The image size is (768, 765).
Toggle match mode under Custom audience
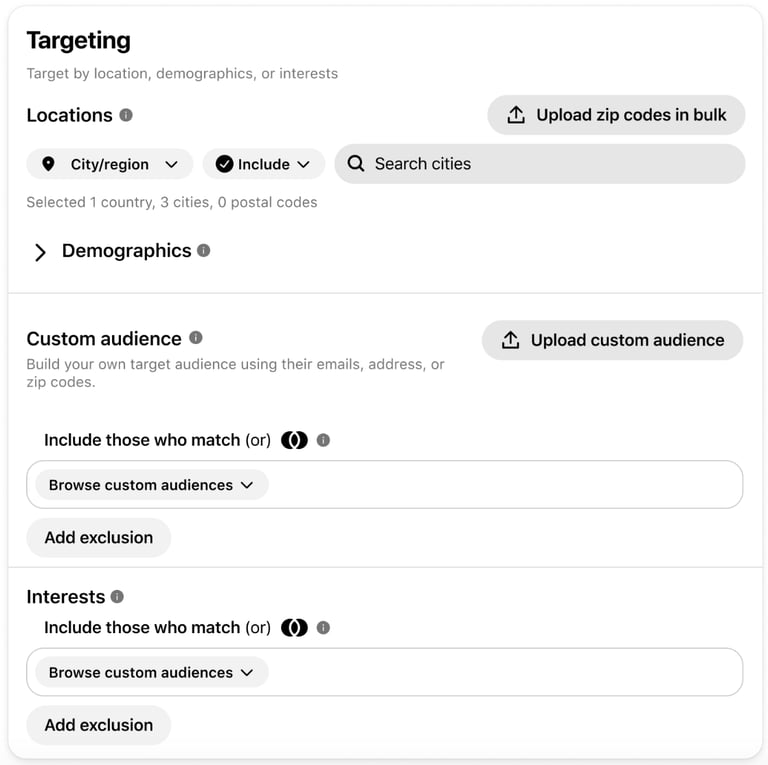coord(294,440)
